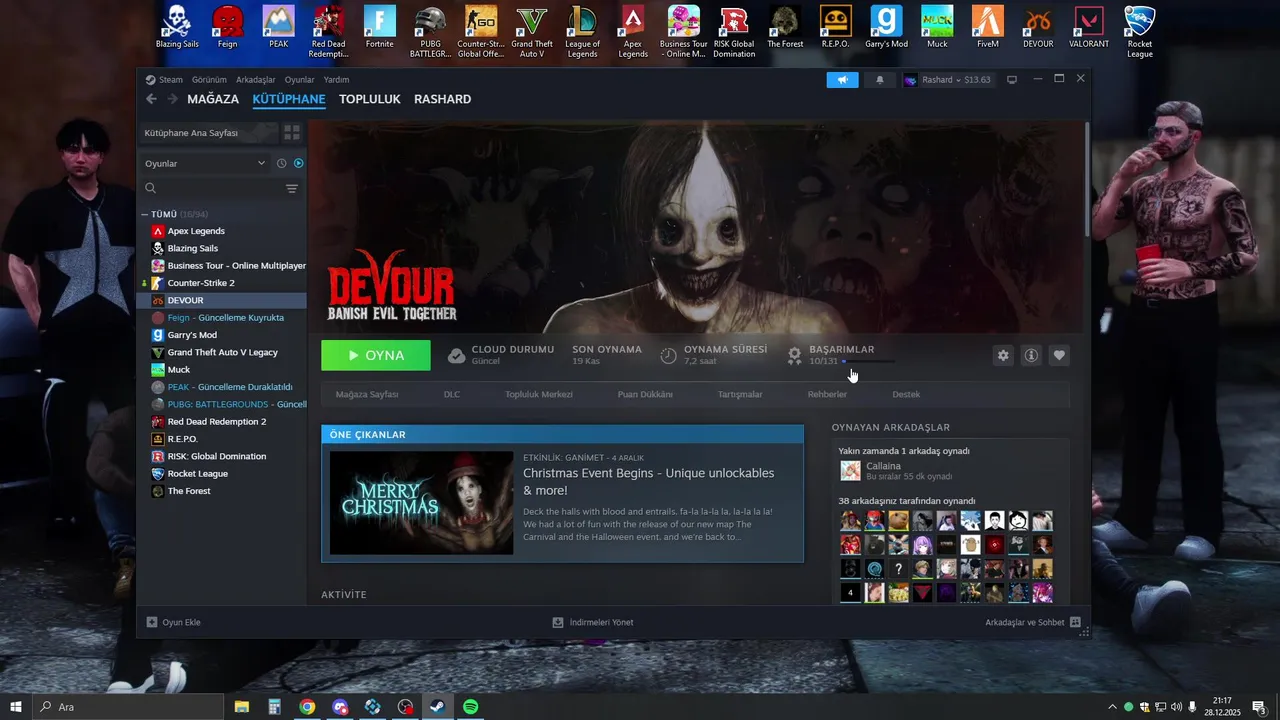Open Chrome from Windows taskbar
Screen dimensions: 1280x720
coord(307,707)
